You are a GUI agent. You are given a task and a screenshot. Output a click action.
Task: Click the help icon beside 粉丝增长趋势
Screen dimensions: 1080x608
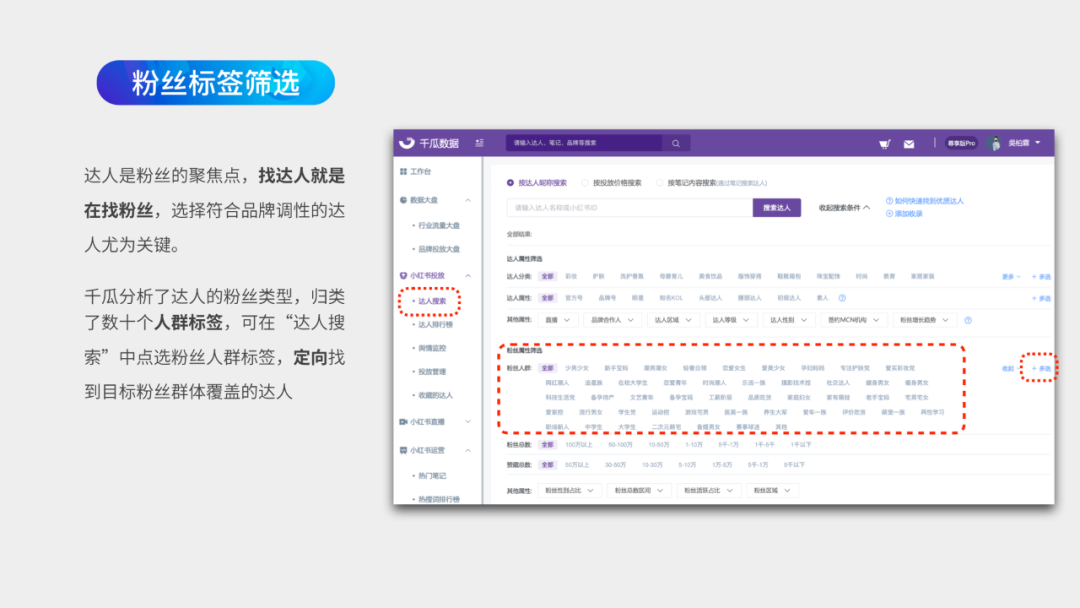[x=967, y=320]
